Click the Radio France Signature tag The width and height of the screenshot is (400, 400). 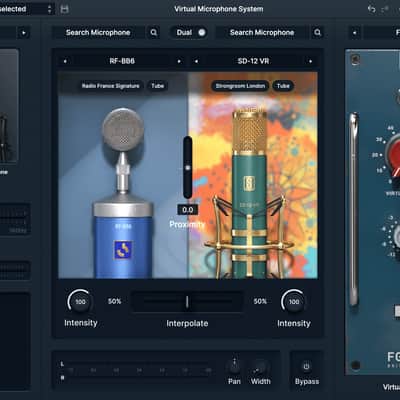click(111, 86)
